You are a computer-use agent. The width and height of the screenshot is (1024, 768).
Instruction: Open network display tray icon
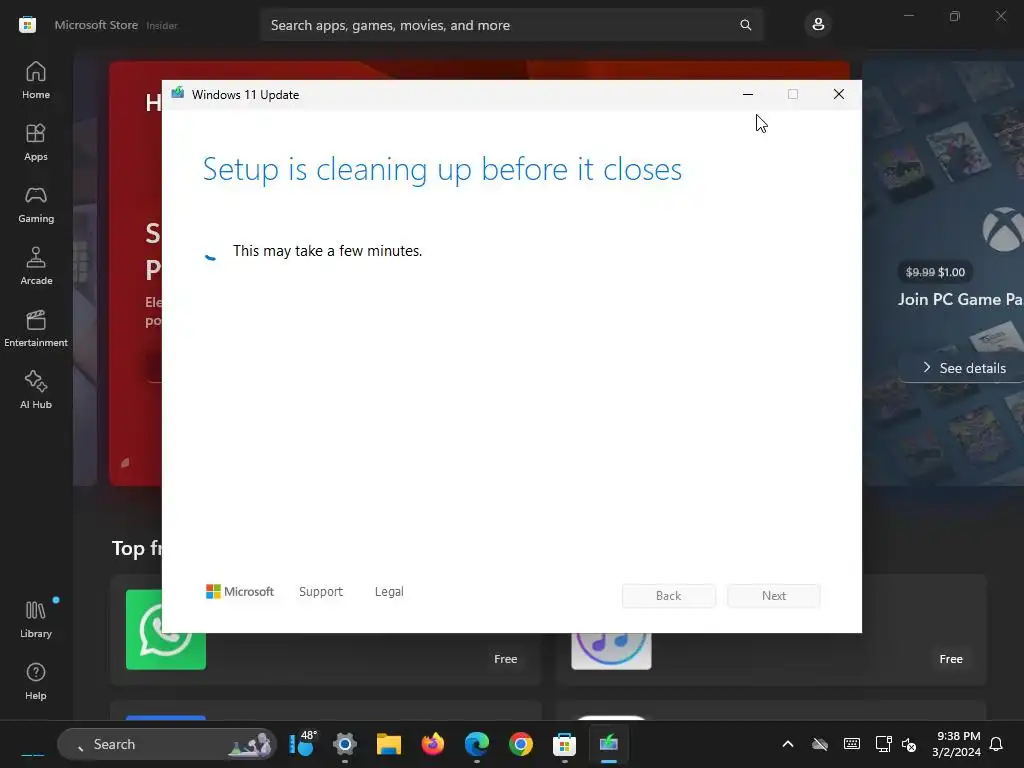(x=883, y=744)
